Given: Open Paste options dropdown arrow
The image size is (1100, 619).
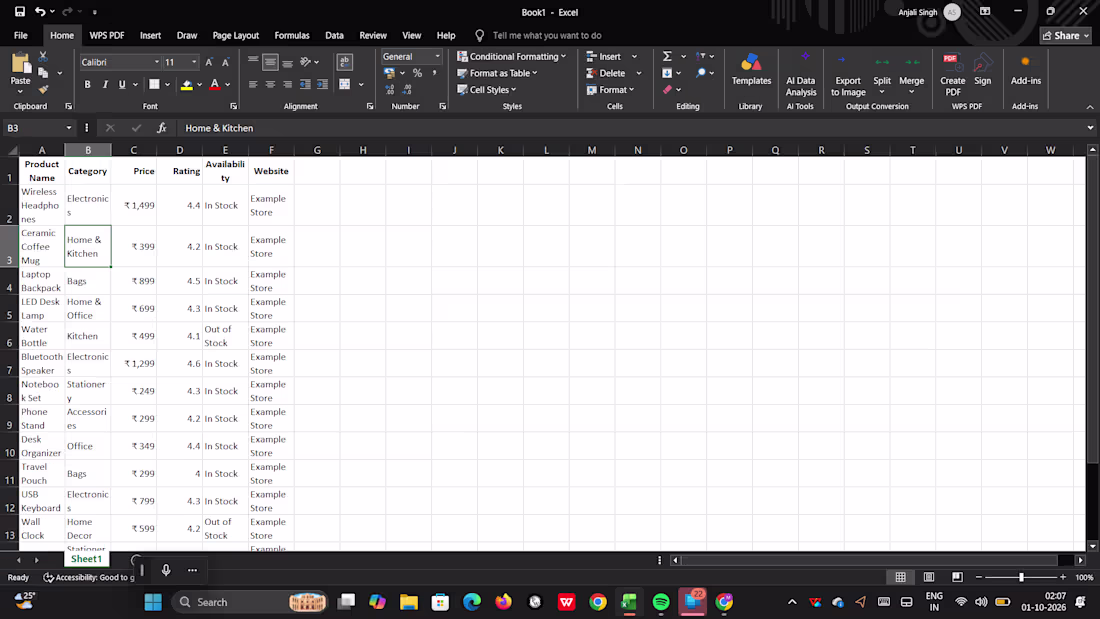Looking at the screenshot, I should click(20, 91).
